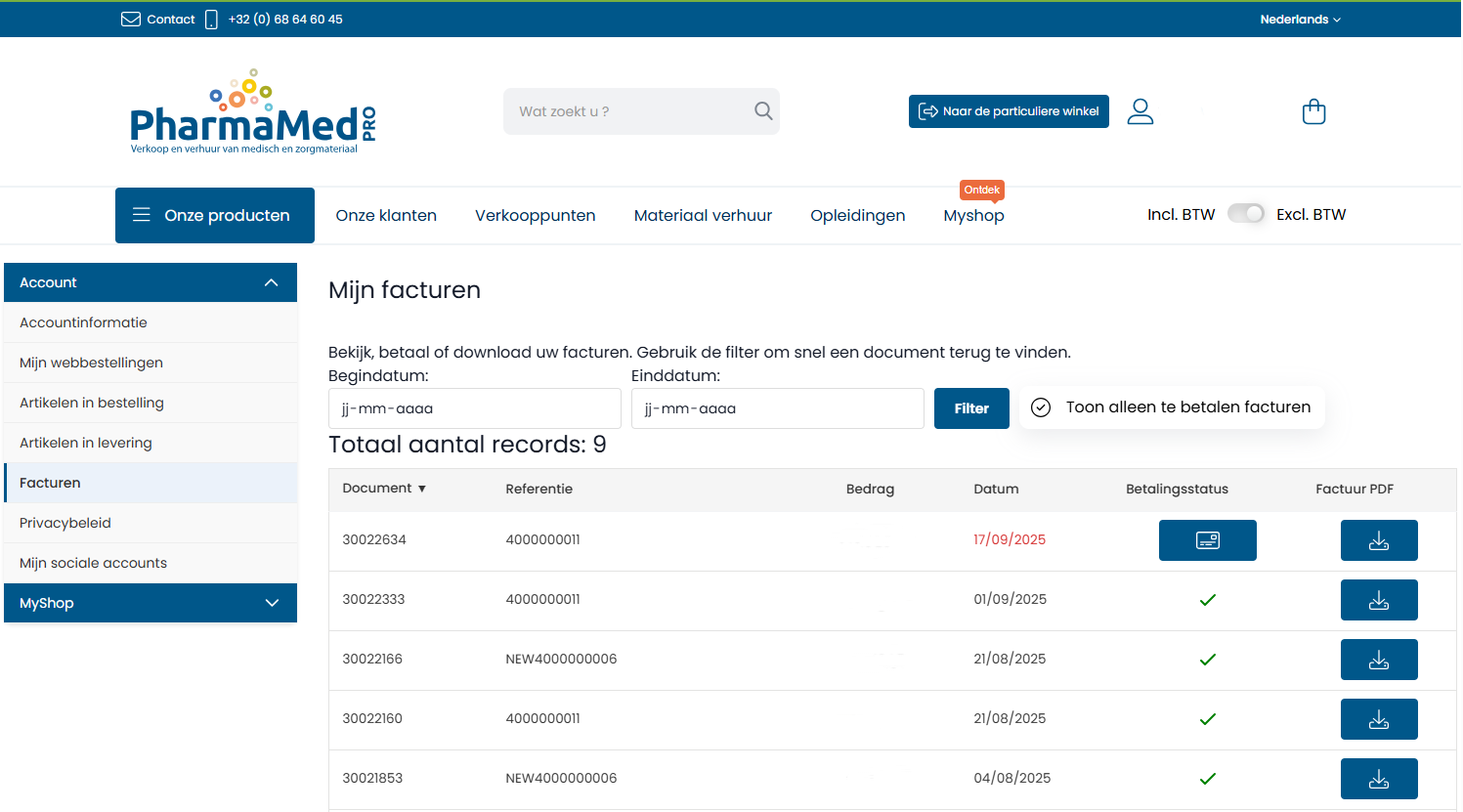Open the Materiaal verhuur menu item
The height and width of the screenshot is (812, 1463).
click(x=703, y=215)
